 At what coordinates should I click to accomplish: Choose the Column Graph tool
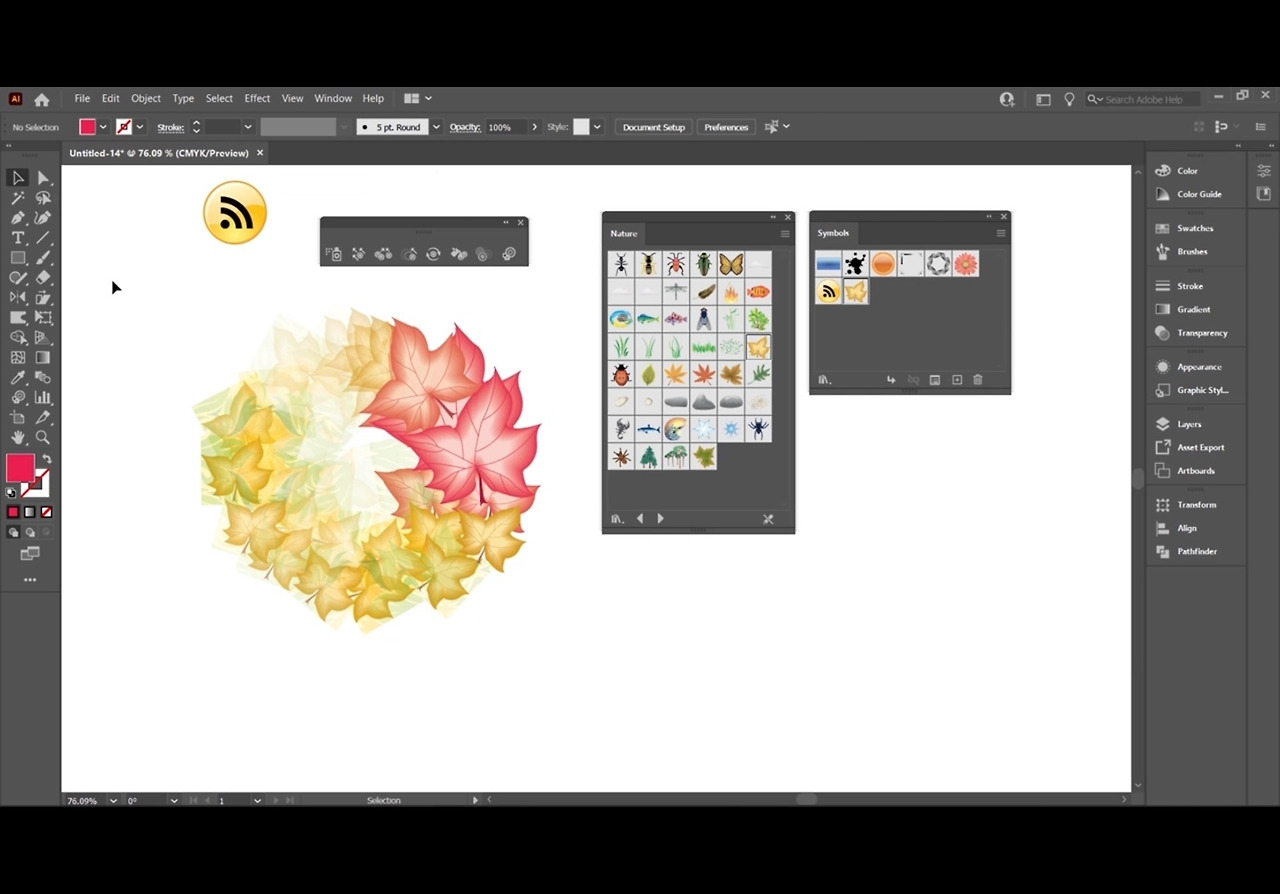pyautogui.click(x=43, y=397)
